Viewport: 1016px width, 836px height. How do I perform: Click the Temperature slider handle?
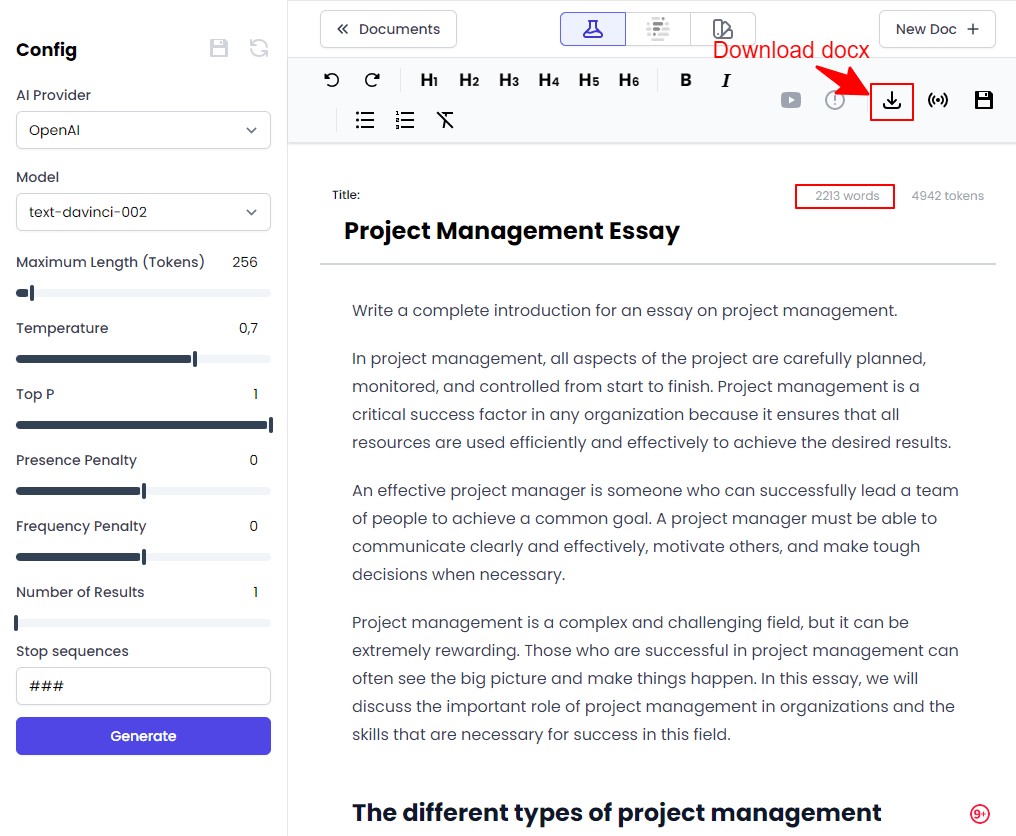195,359
